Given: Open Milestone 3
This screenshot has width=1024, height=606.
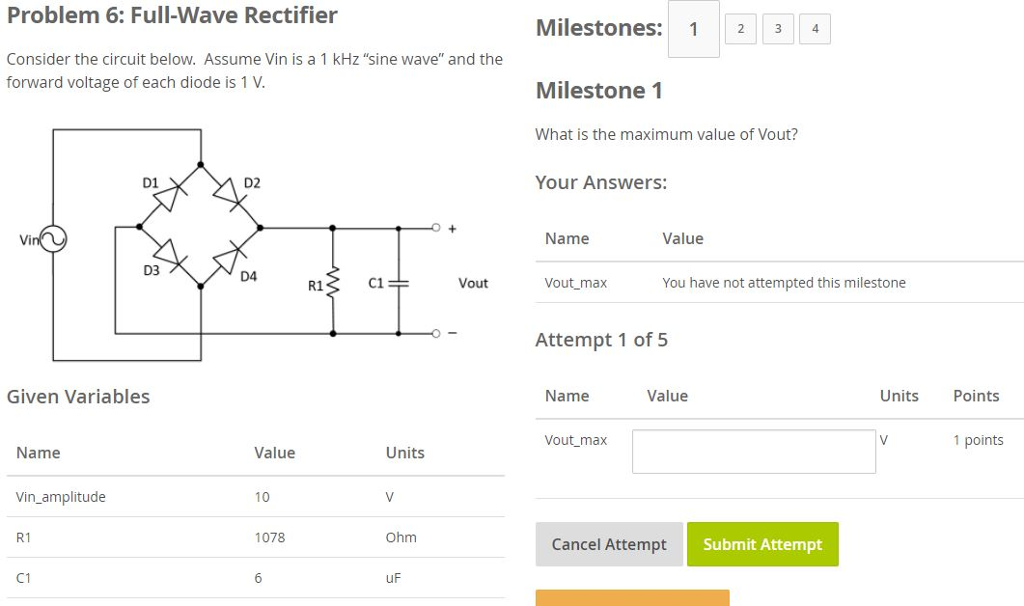Looking at the screenshot, I should [777, 28].
